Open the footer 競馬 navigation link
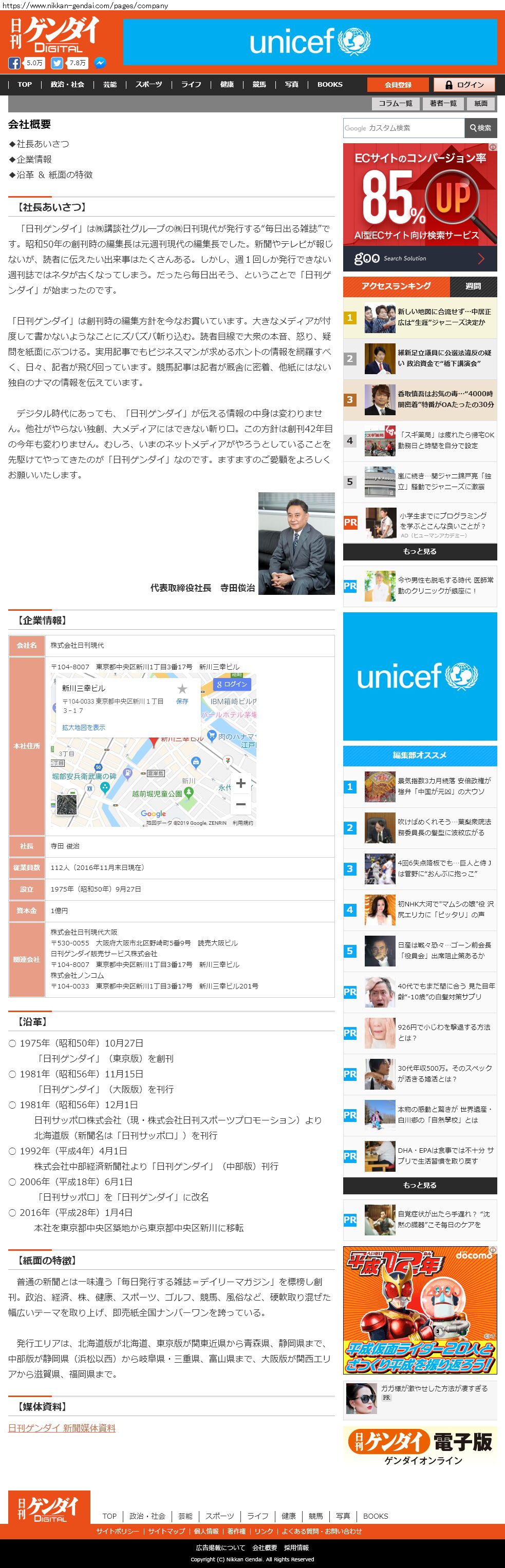 (315, 1516)
